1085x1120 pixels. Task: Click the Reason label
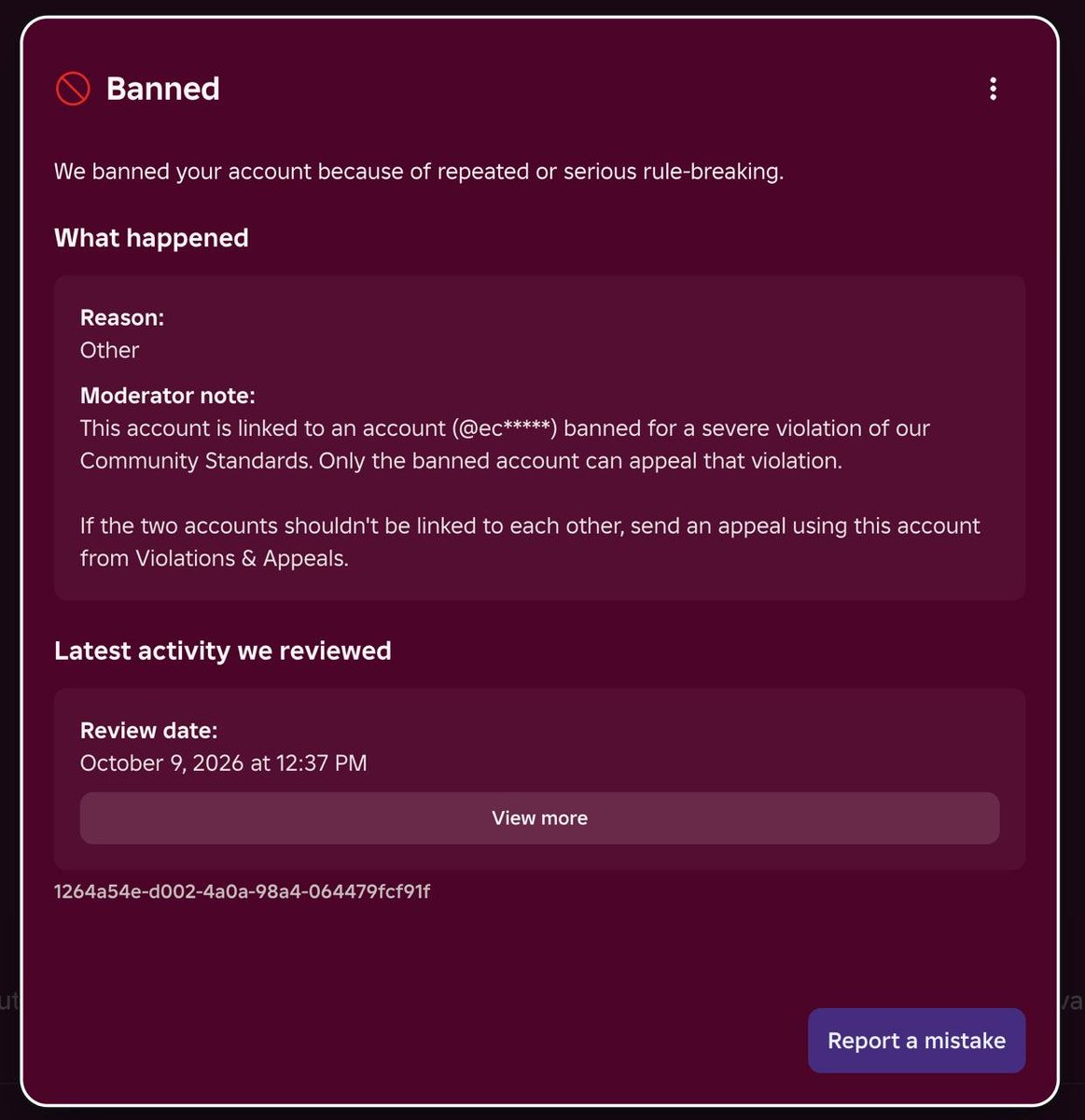coord(122,317)
